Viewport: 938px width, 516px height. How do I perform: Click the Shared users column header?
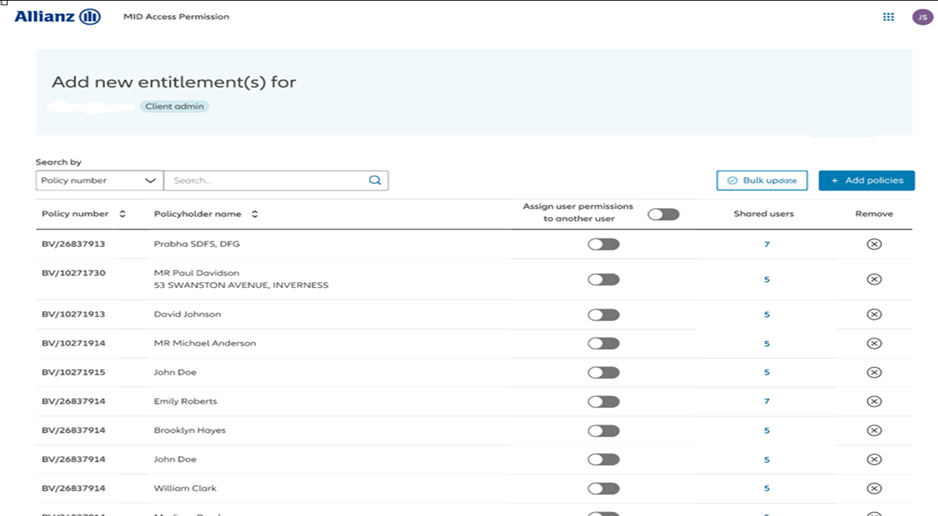pyautogui.click(x=764, y=213)
